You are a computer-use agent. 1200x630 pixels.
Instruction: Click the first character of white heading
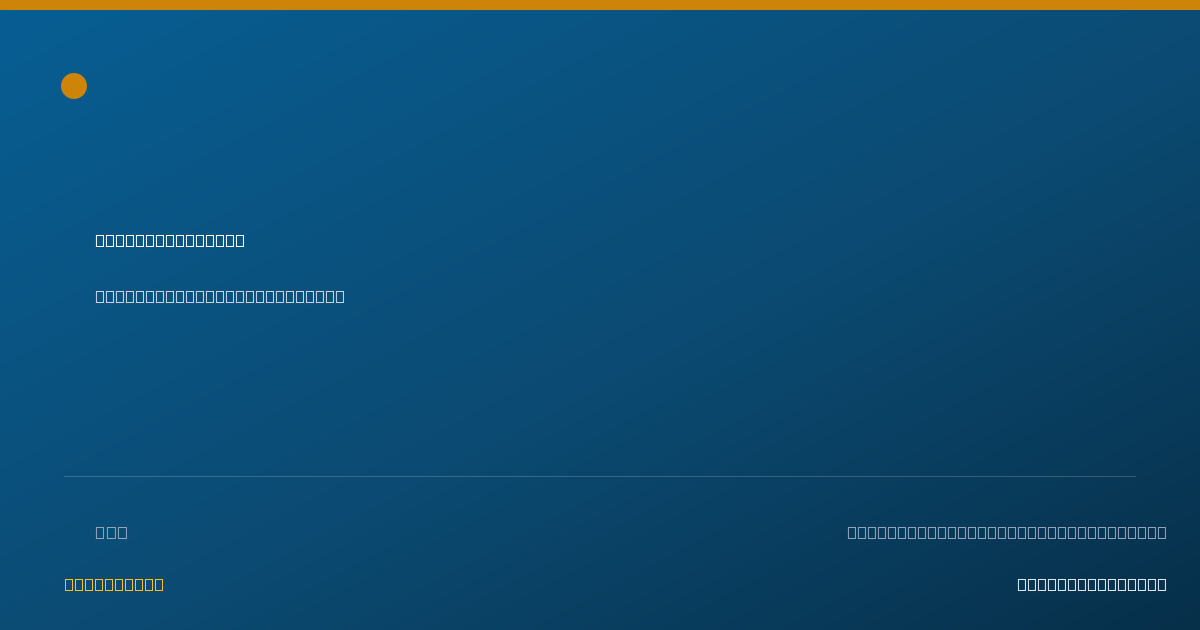click(100, 240)
